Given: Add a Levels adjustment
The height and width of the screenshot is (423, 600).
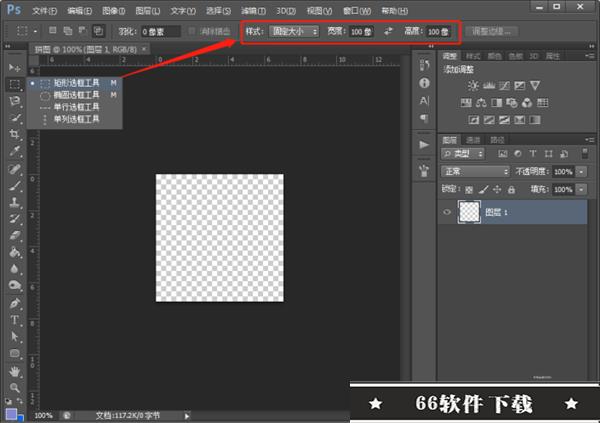Looking at the screenshot, I should [489, 85].
